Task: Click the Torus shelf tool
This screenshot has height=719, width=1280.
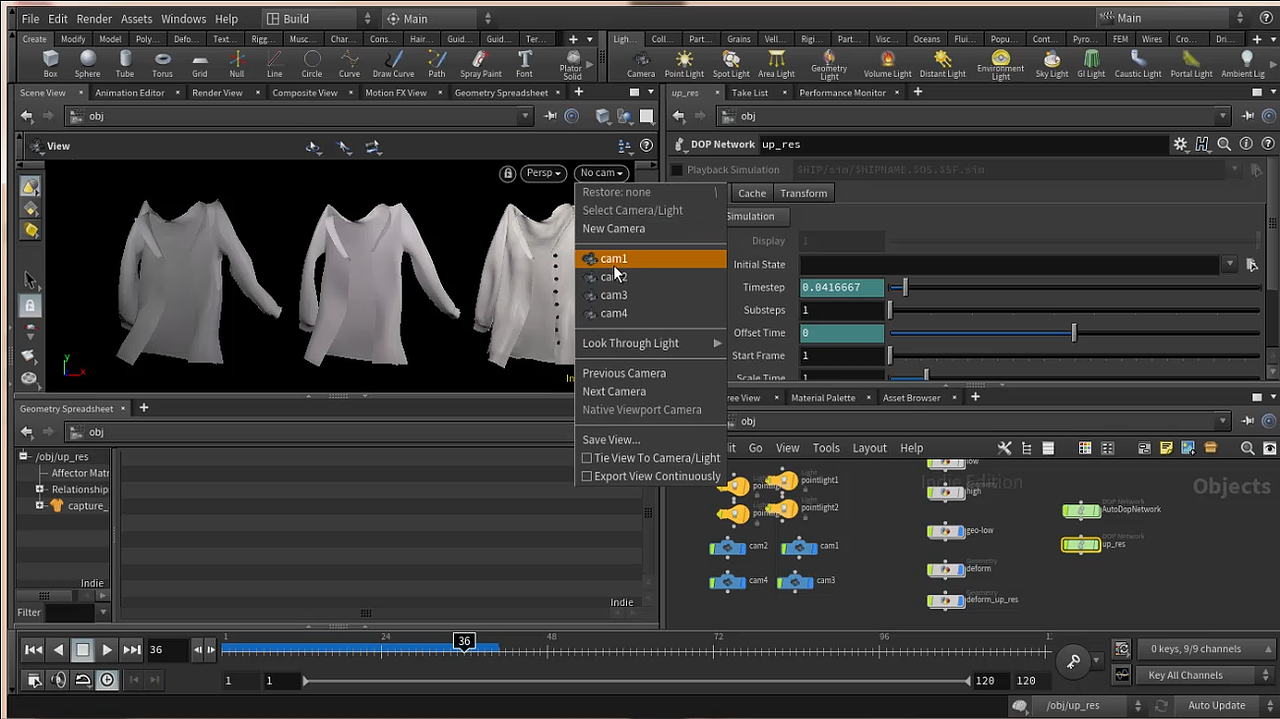Action: tap(162, 63)
